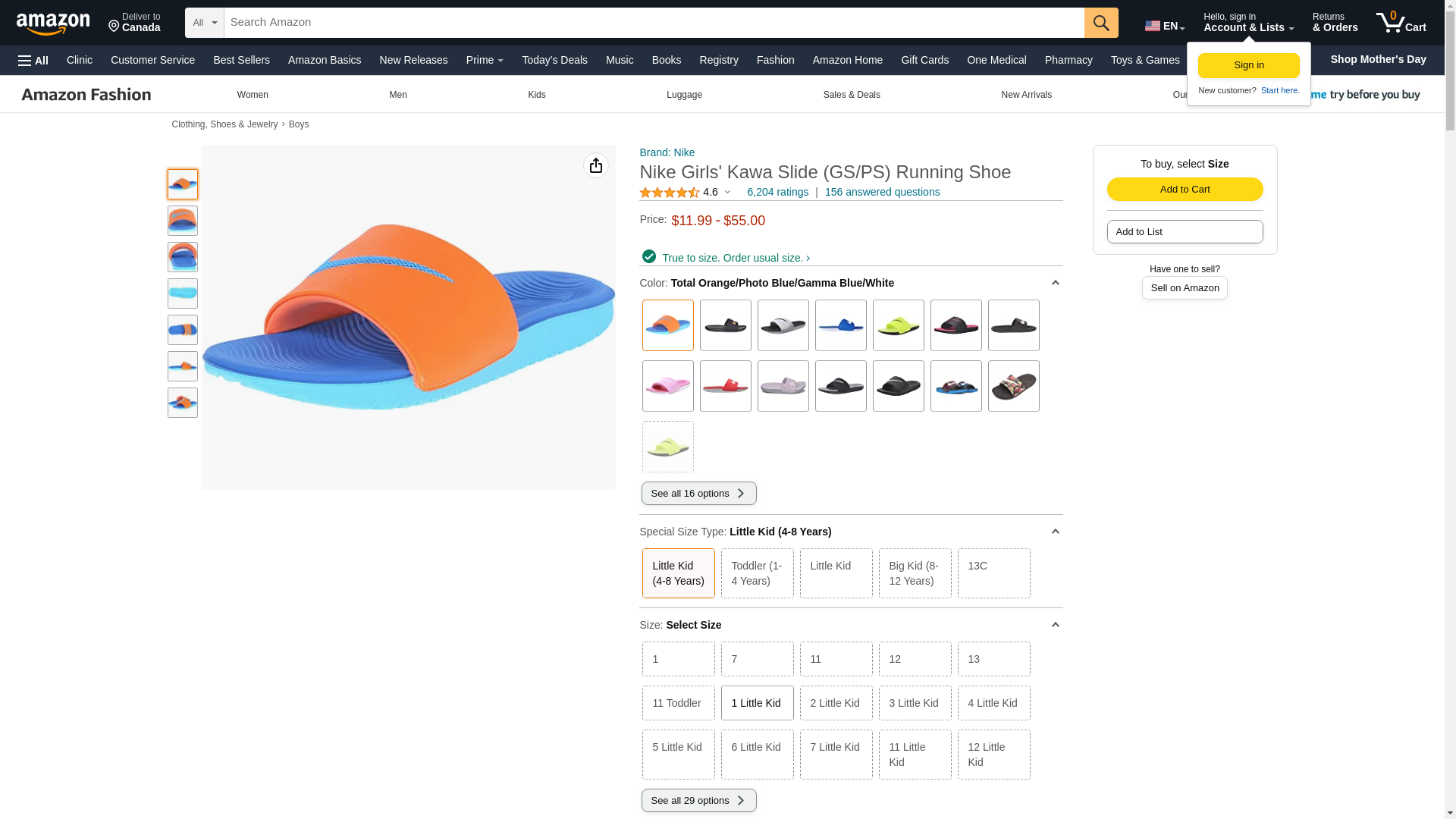Image resolution: width=1456 pixels, height=819 pixels.
Task: Click the Add to Cart button
Action: tap(1184, 190)
